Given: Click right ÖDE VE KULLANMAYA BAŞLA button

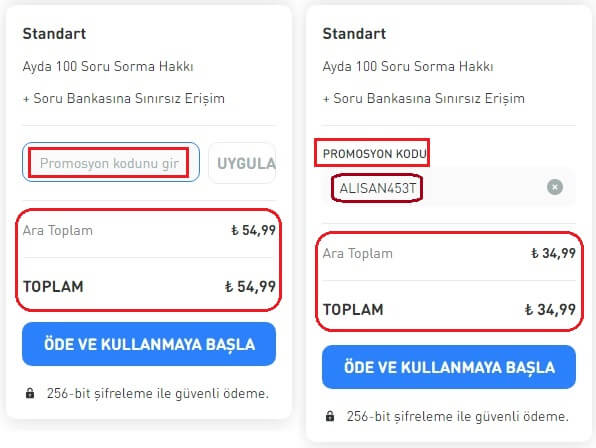Looking at the screenshot, I should point(449,367).
